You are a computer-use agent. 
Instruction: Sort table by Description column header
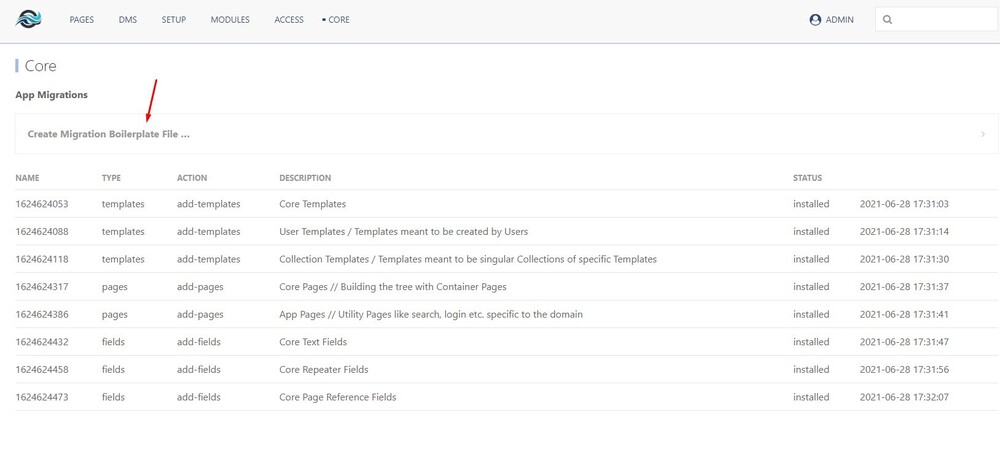(305, 178)
